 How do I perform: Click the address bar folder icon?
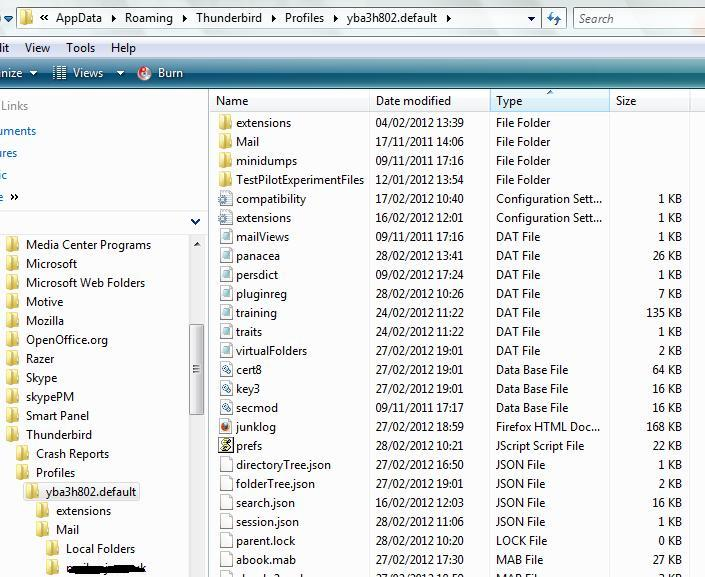(x=27, y=18)
